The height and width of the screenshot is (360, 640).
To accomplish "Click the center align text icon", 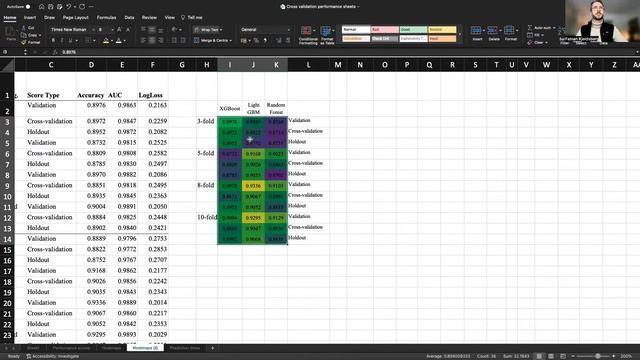I will [x=152, y=40].
